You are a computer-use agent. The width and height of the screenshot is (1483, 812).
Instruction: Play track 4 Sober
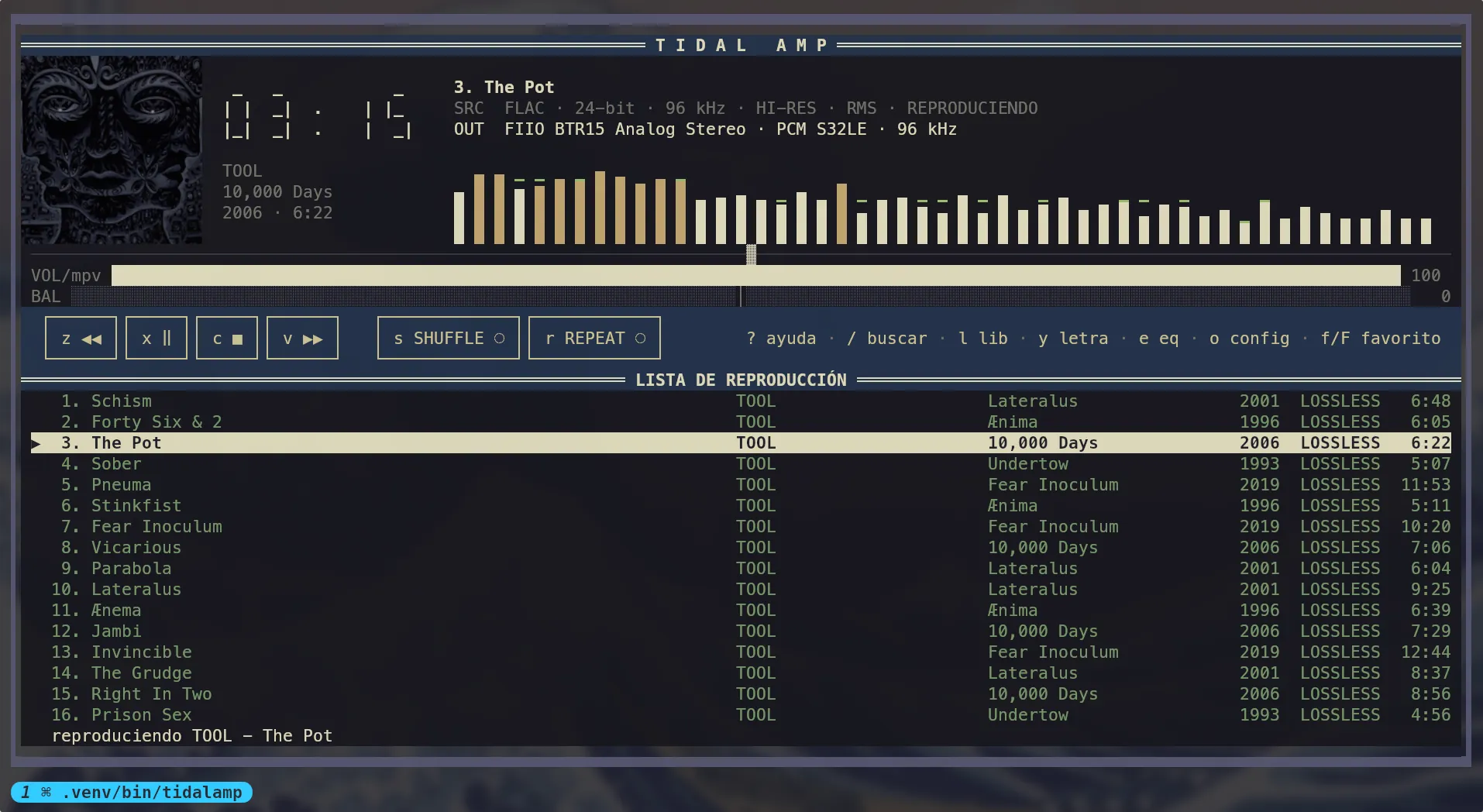point(741,463)
